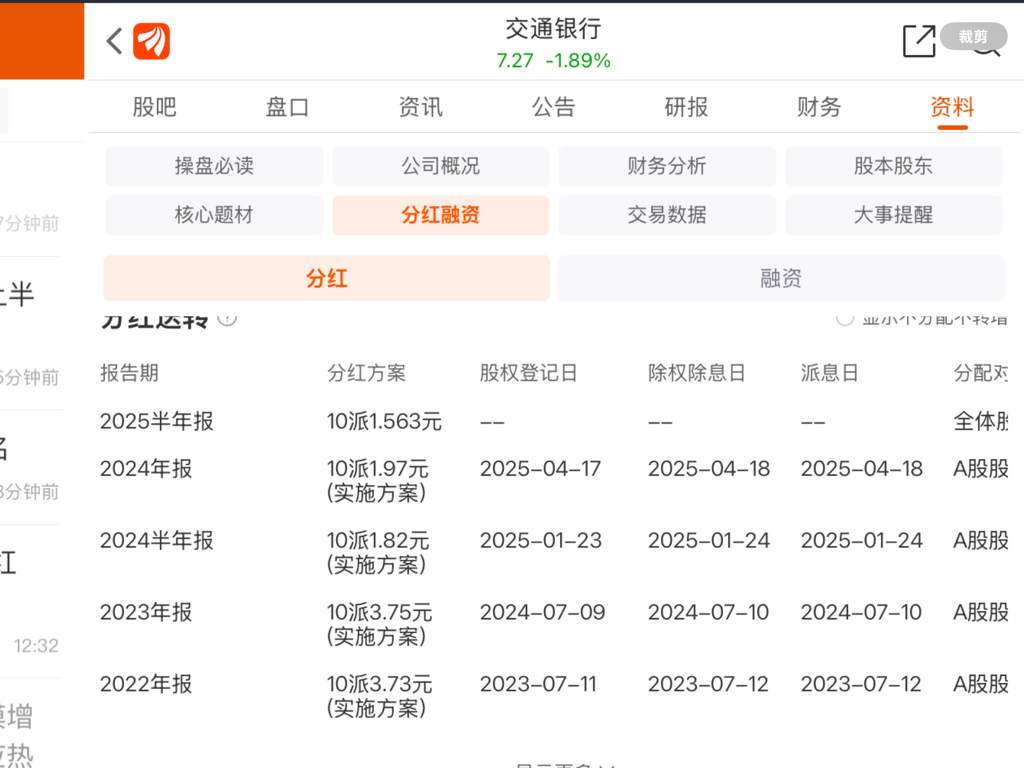The image size is (1024, 768).
Task: Click record date 2025-01-23
Action: tap(540, 541)
